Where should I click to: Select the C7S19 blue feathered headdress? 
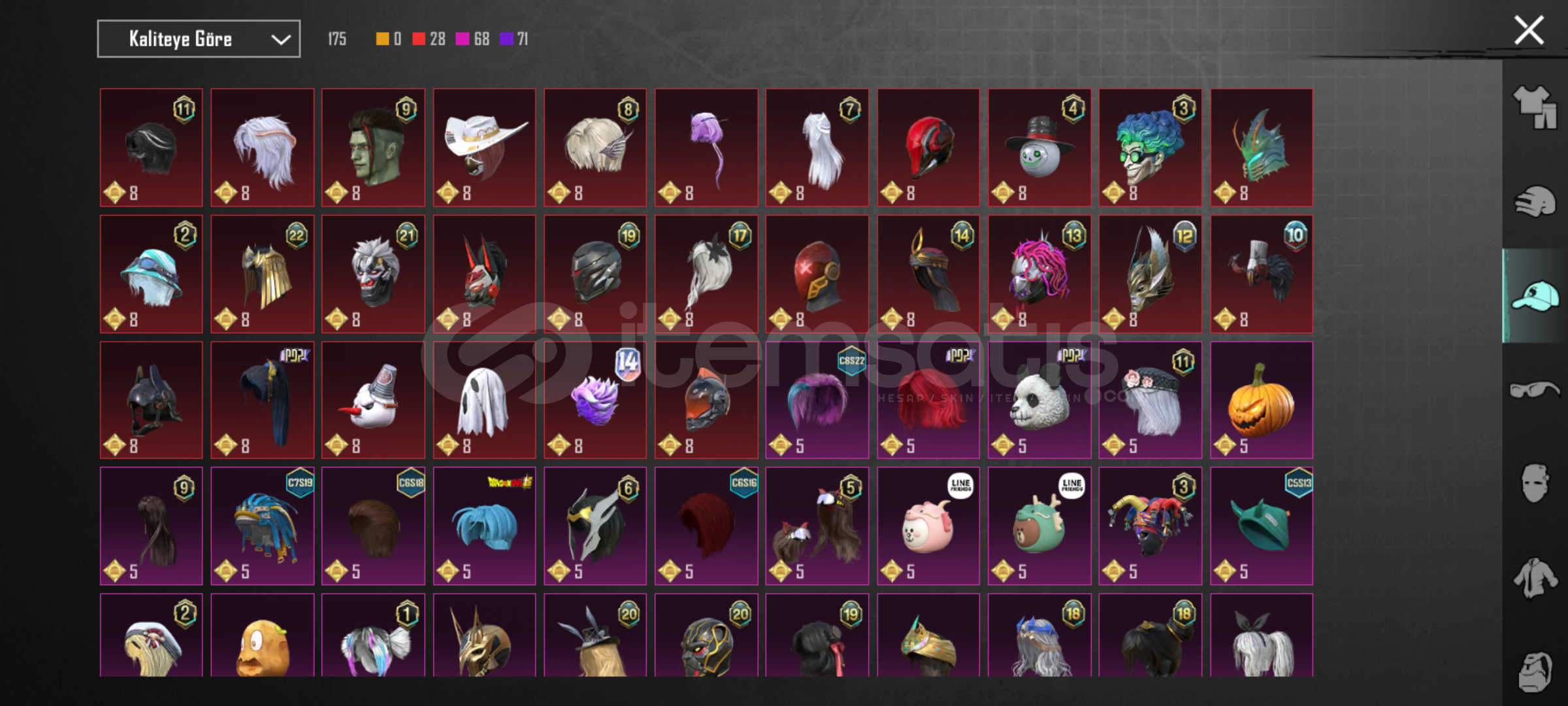[x=262, y=526]
